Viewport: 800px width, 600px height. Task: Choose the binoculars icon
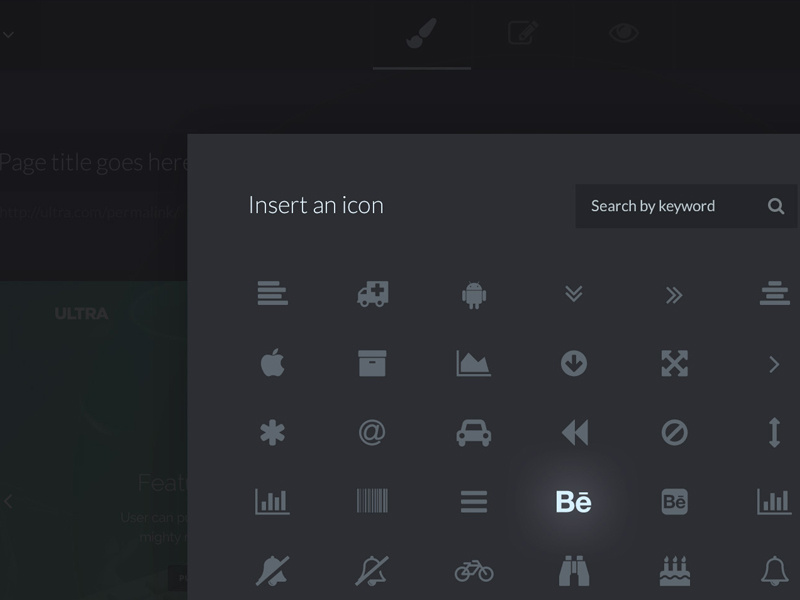(x=573, y=570)
